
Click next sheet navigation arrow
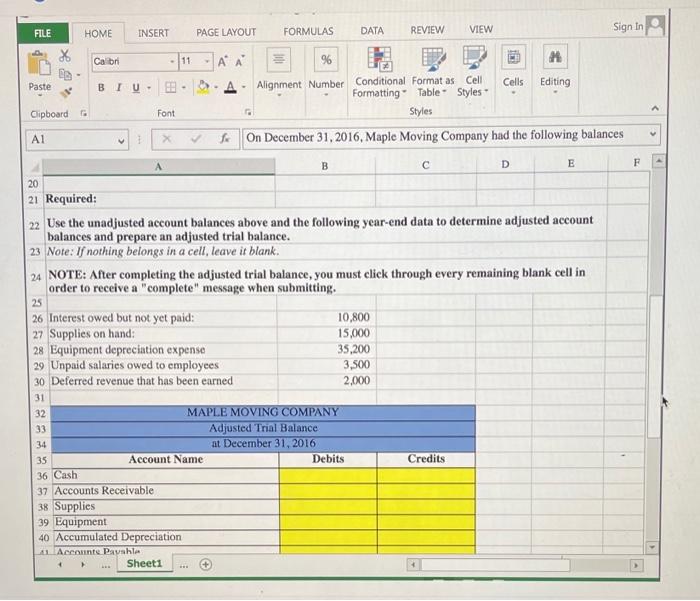point(83,564)
